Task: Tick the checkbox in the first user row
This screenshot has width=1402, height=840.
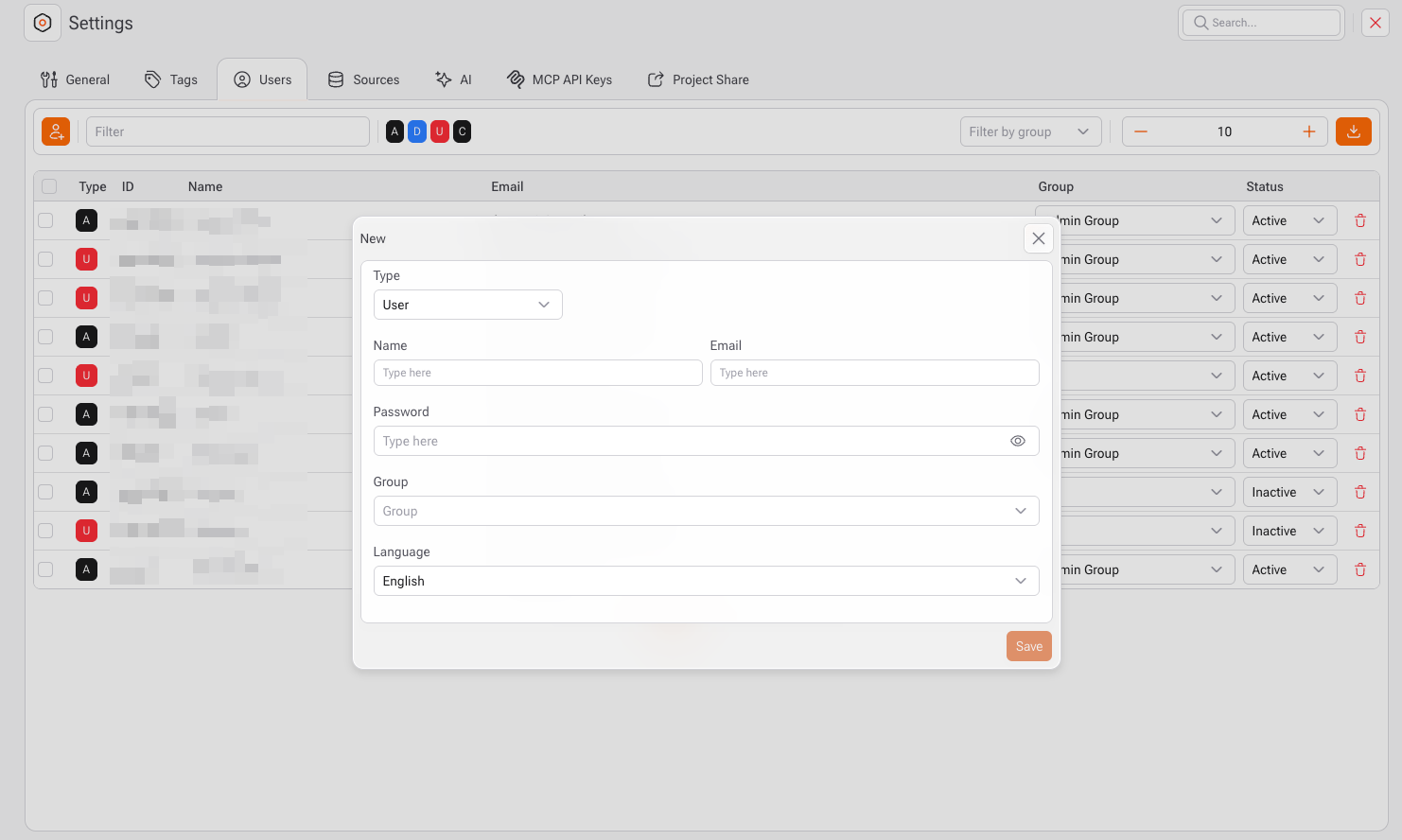Action: click(x=45, y=220)
